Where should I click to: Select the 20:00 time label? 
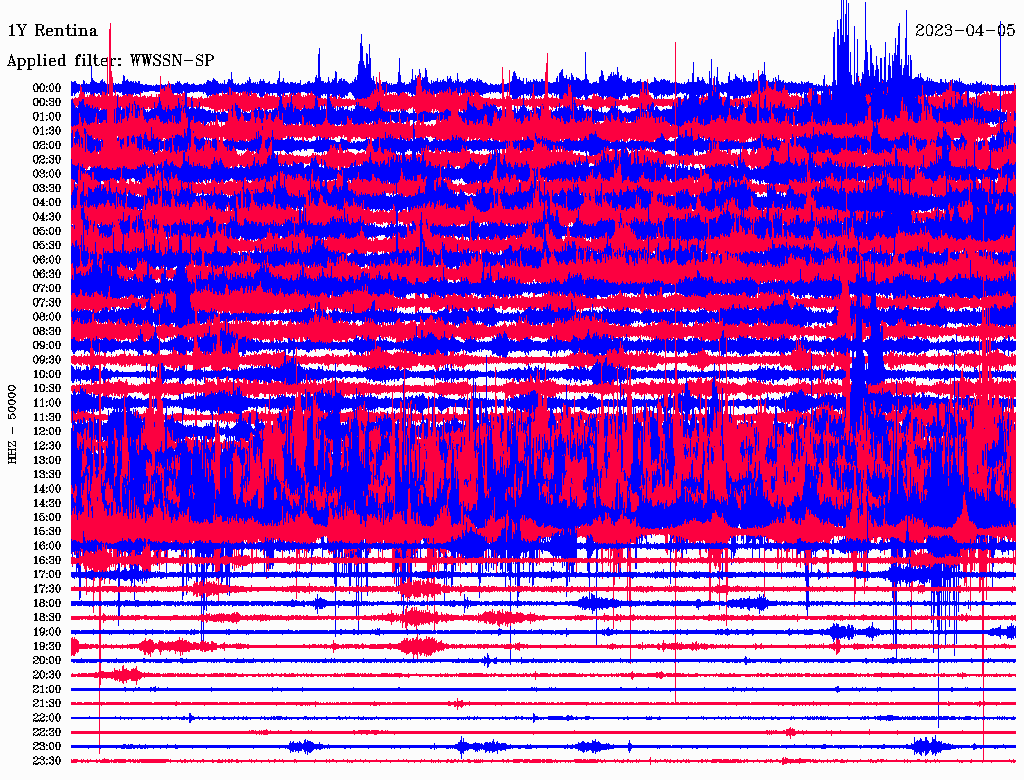(x=47, y=660)
